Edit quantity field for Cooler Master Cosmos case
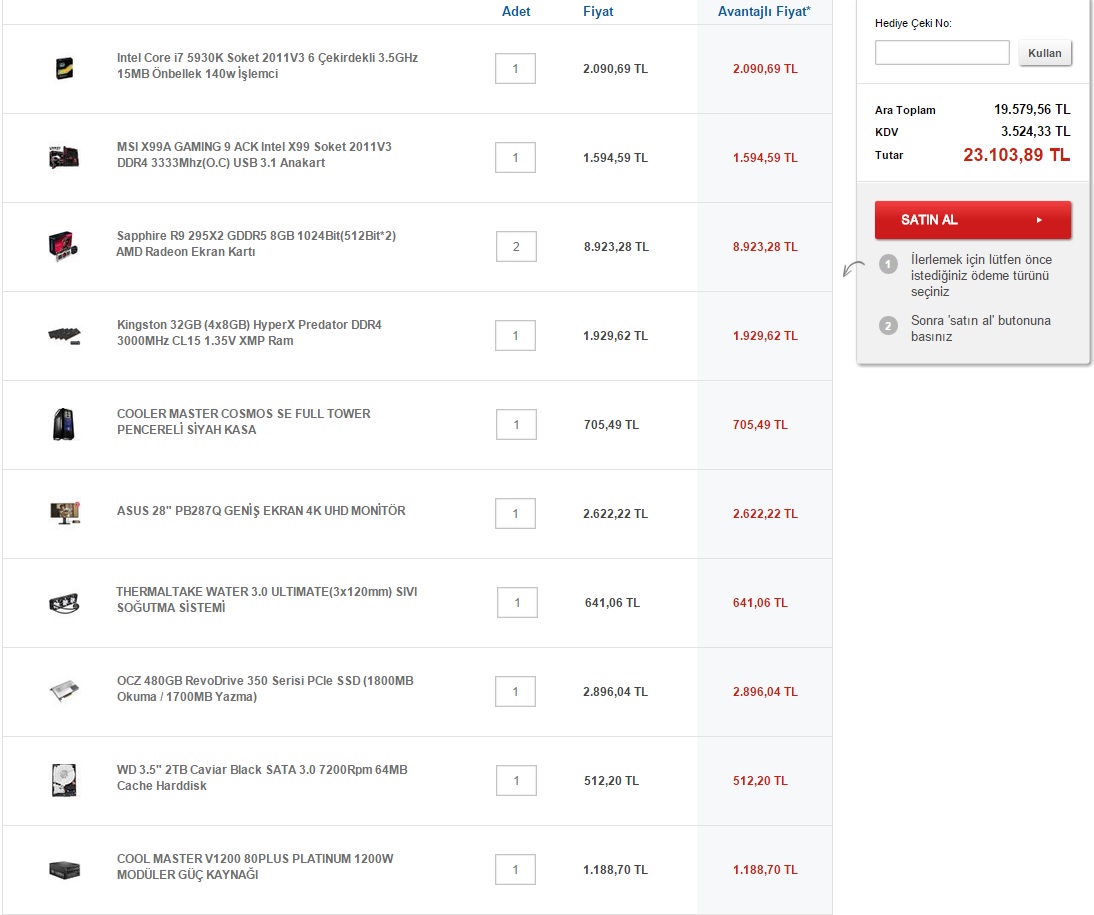This screenshot has height=915, width=1094. click(x=516, y=424)
